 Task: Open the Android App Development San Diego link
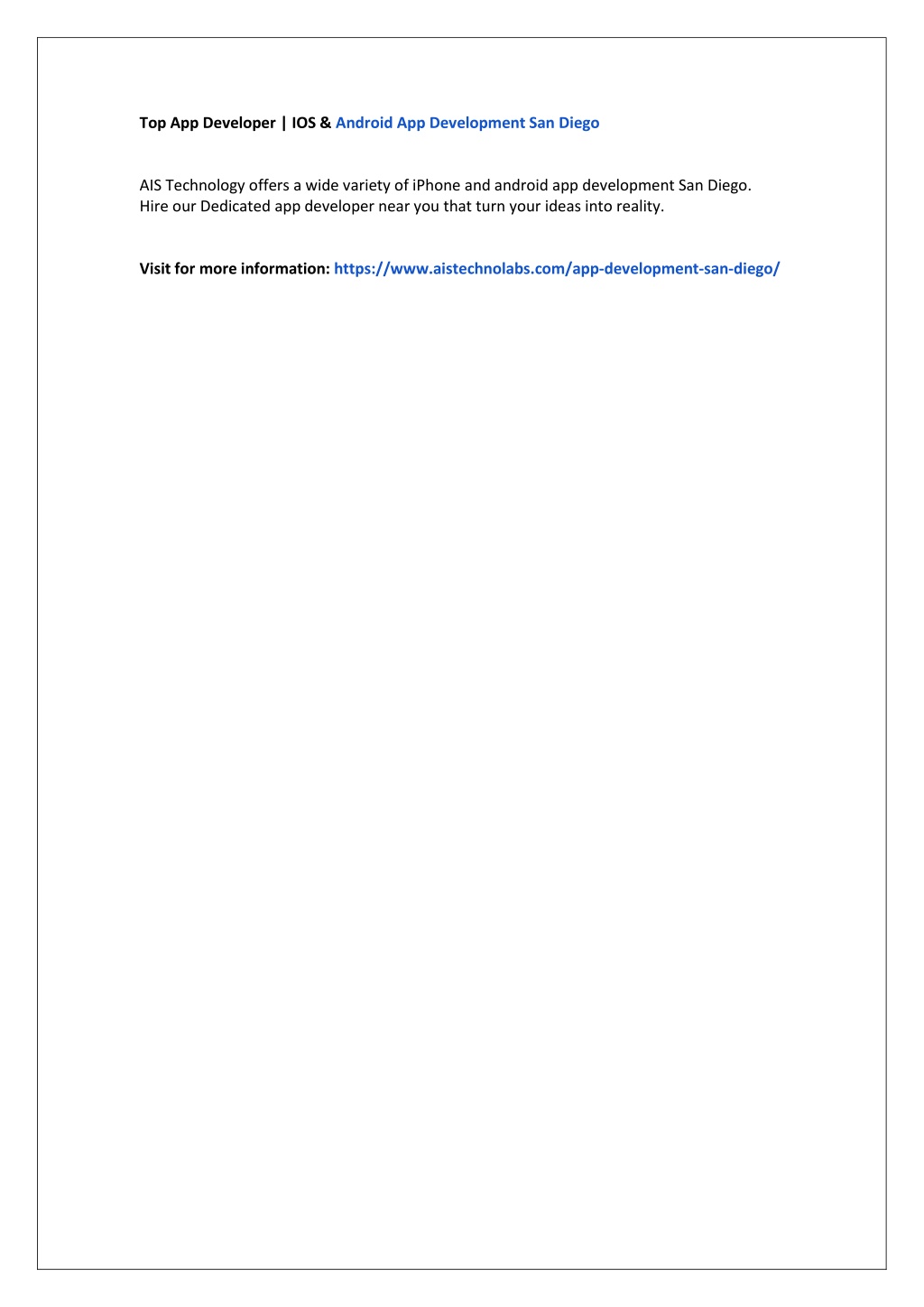coord(467,123)
